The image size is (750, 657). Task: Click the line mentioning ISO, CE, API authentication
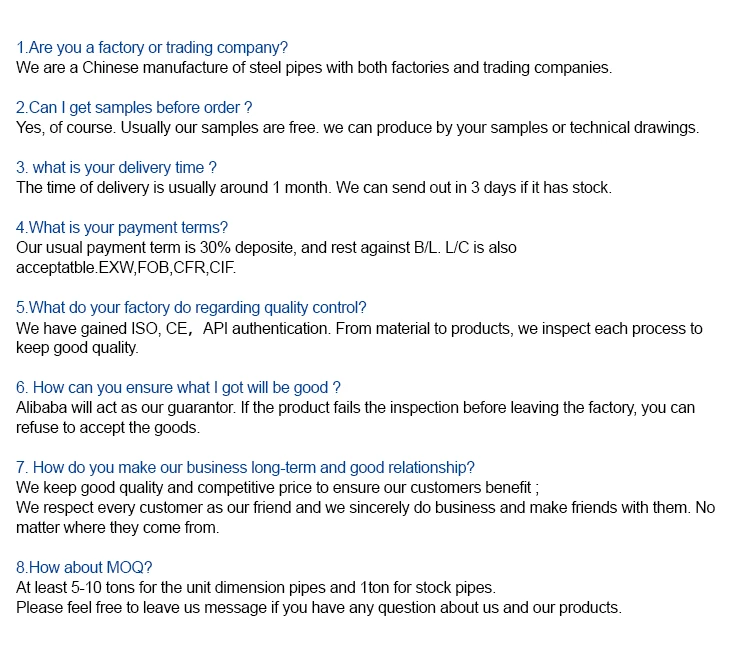coord(359,328)
